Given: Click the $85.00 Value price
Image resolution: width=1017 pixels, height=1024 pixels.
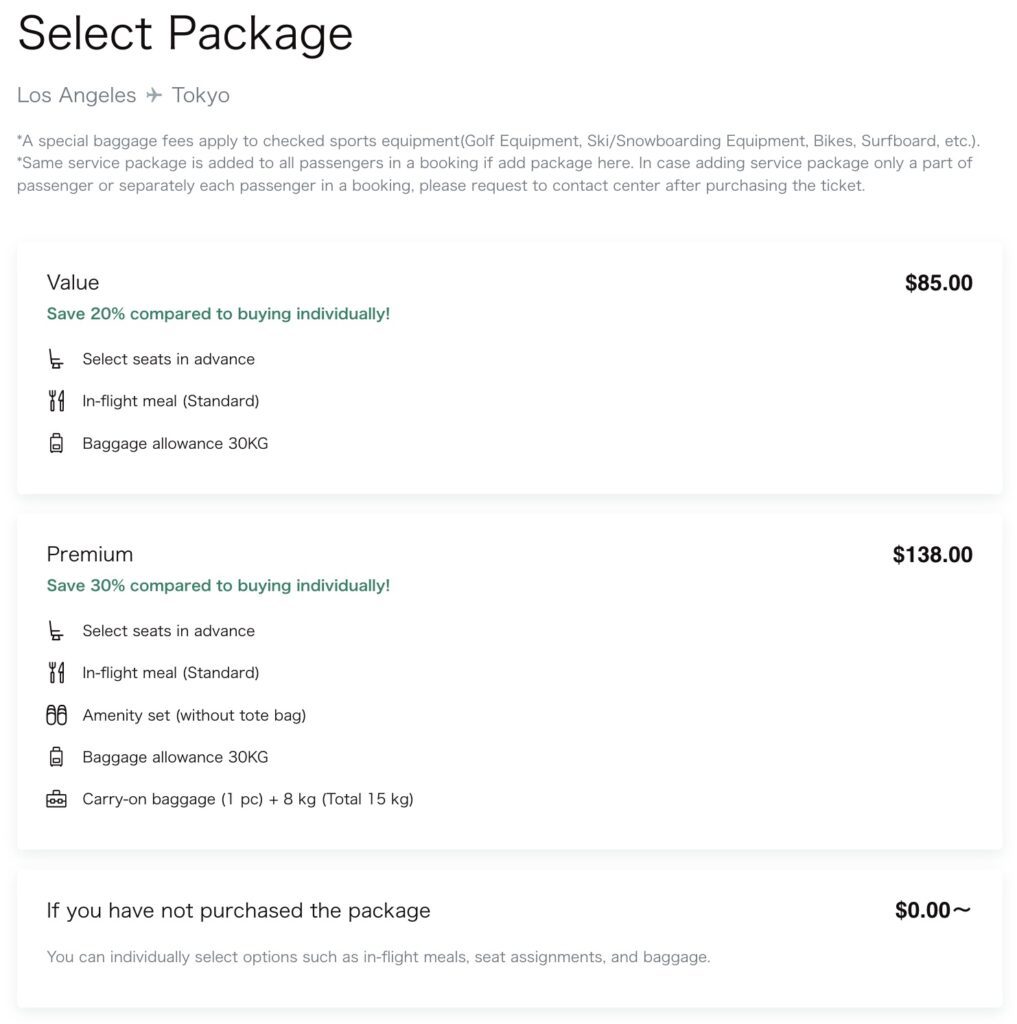Looking at the screenshot, I should (938, 283).
